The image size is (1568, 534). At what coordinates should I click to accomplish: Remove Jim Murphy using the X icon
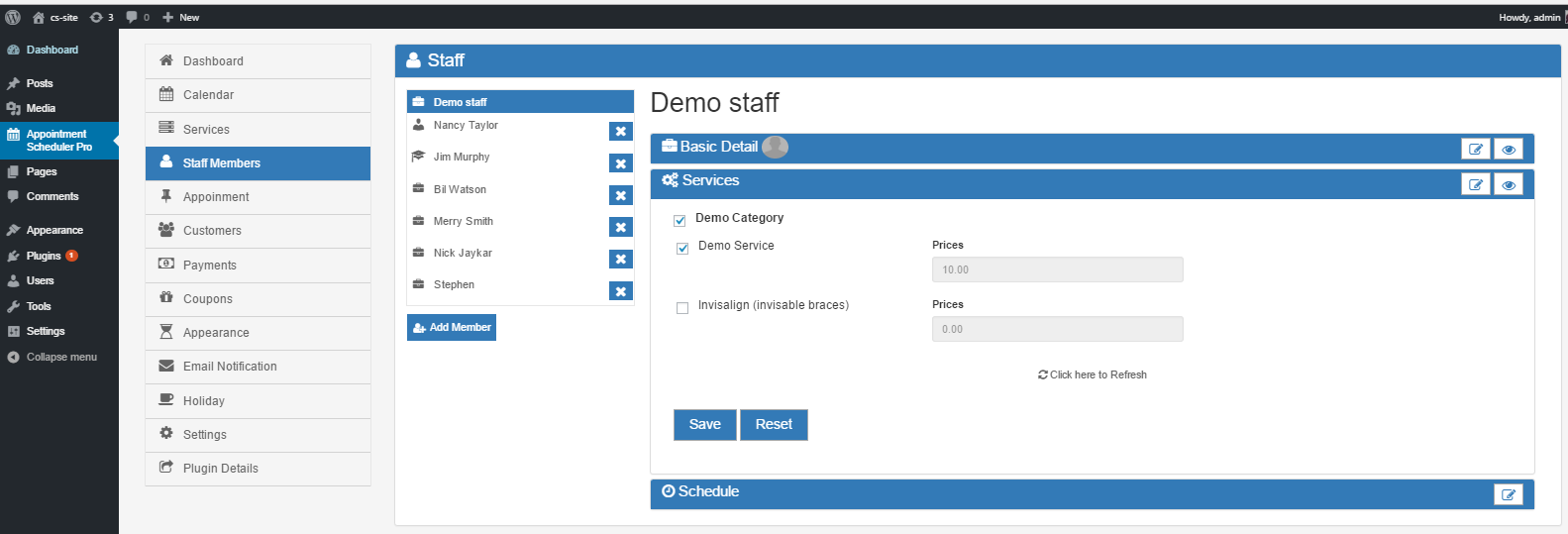pyautogui.click(x=620, y=164)
